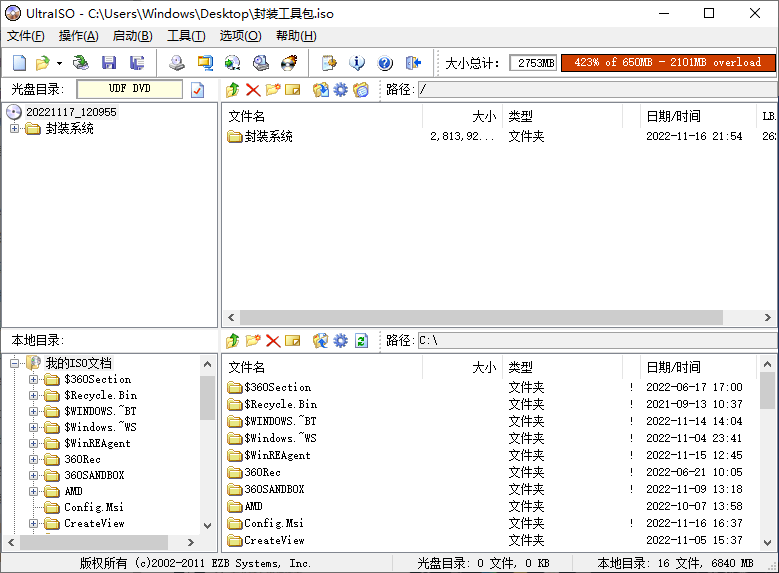Open the 操作(A) menu
Screen dimensions: 779x573
click(78, 36)
